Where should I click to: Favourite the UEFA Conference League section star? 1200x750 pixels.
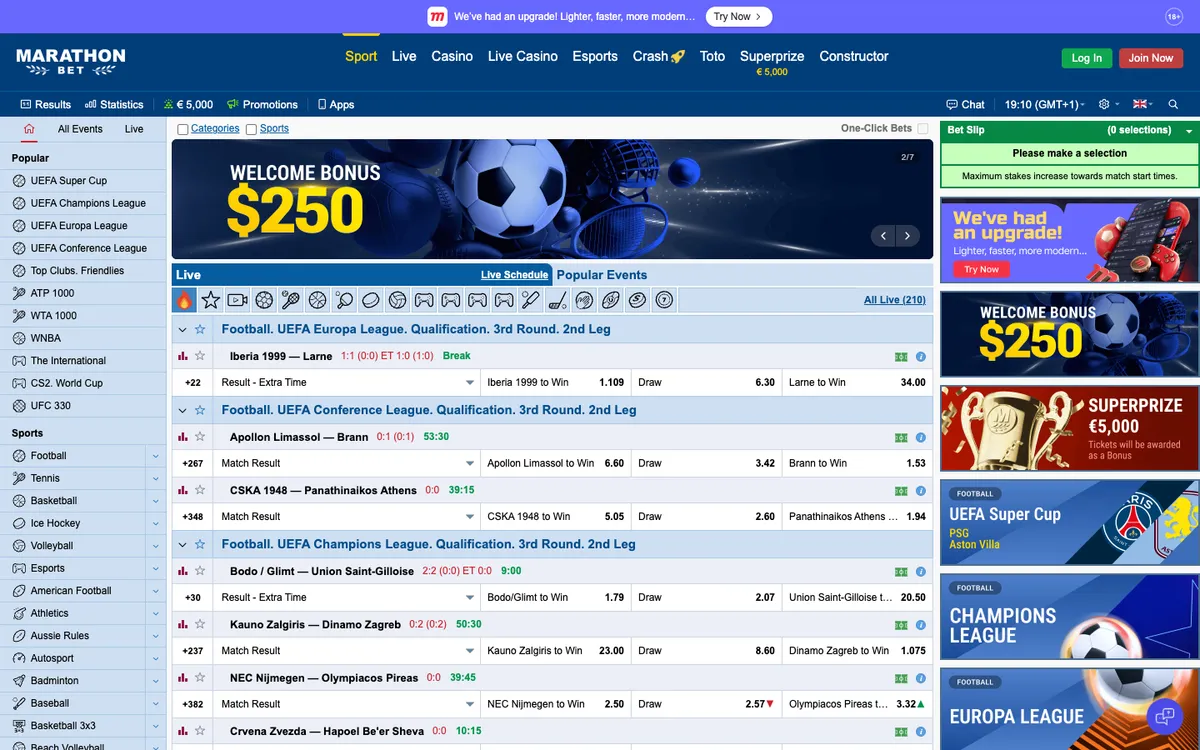click(x=200, y=410)
